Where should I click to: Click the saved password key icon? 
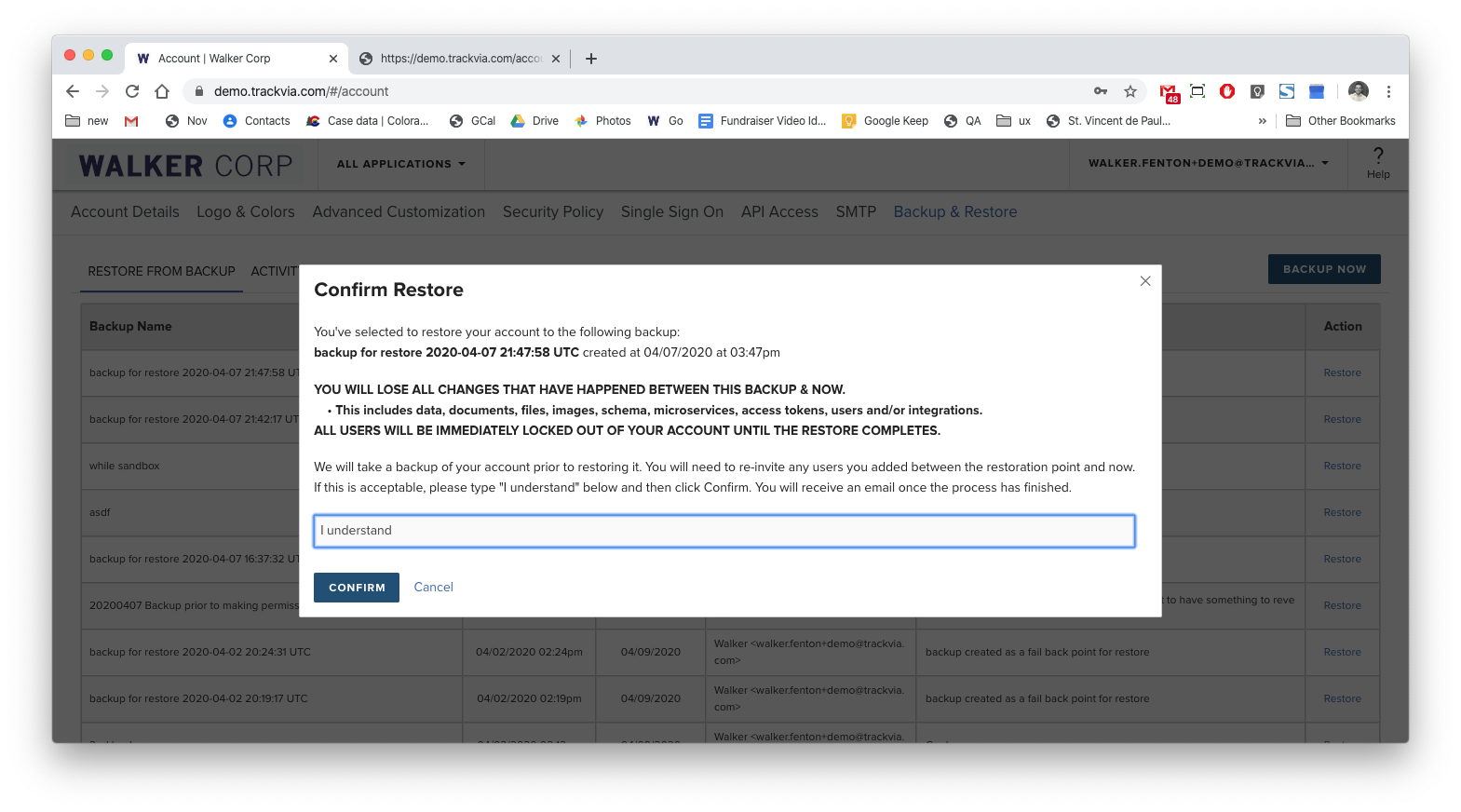click(x=1101, y=91)
